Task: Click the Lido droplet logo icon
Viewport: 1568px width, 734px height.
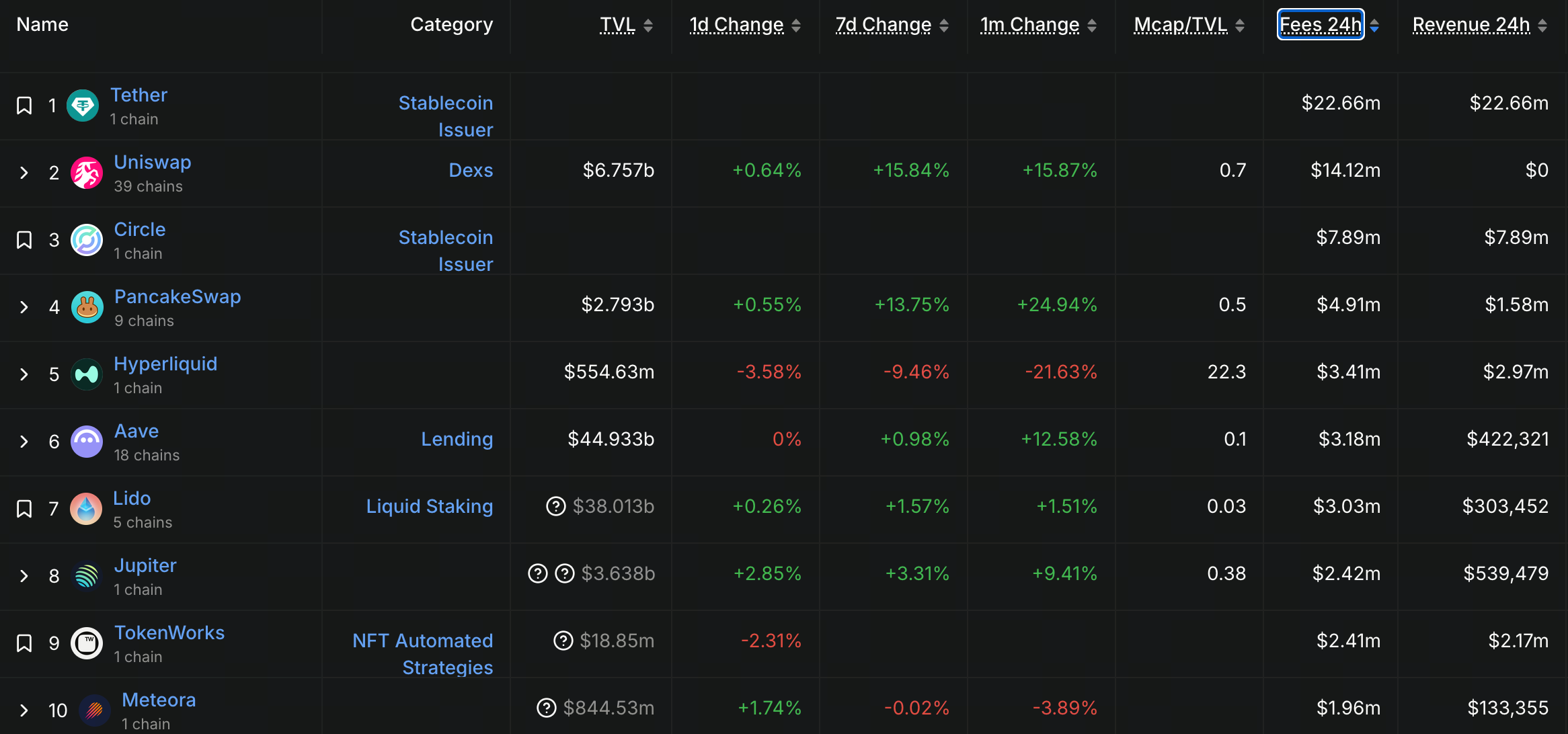Action: coord(86,509)
